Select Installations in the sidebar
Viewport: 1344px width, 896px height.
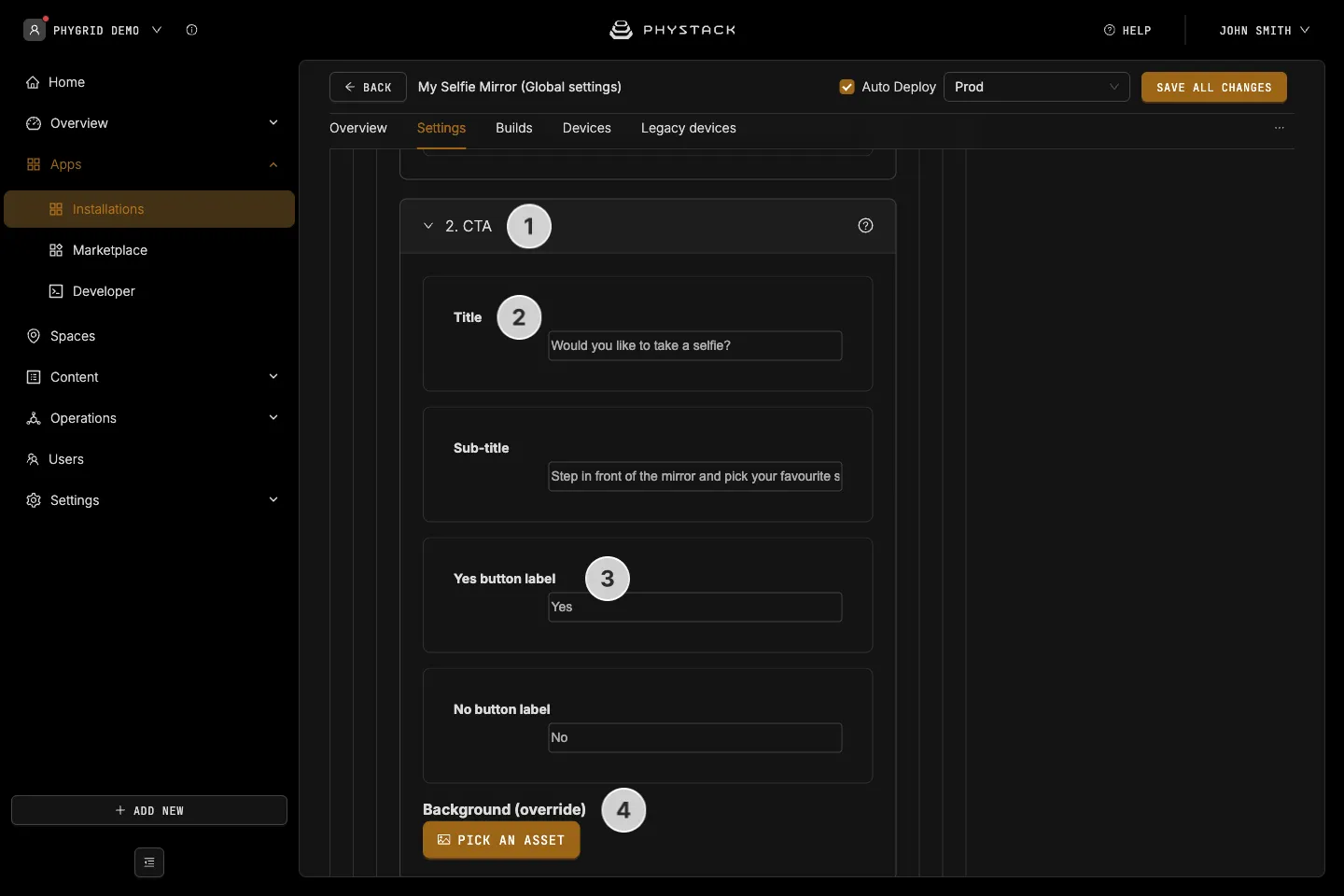coord(149,209)
